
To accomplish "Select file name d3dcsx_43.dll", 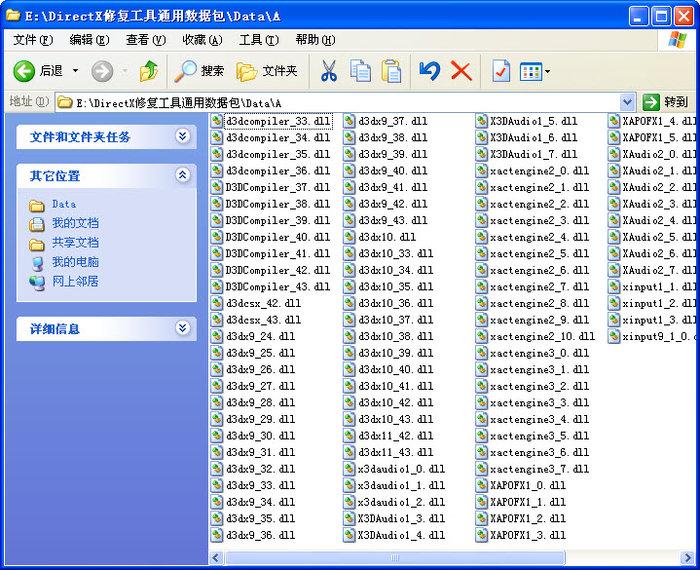I will point(263,320).
